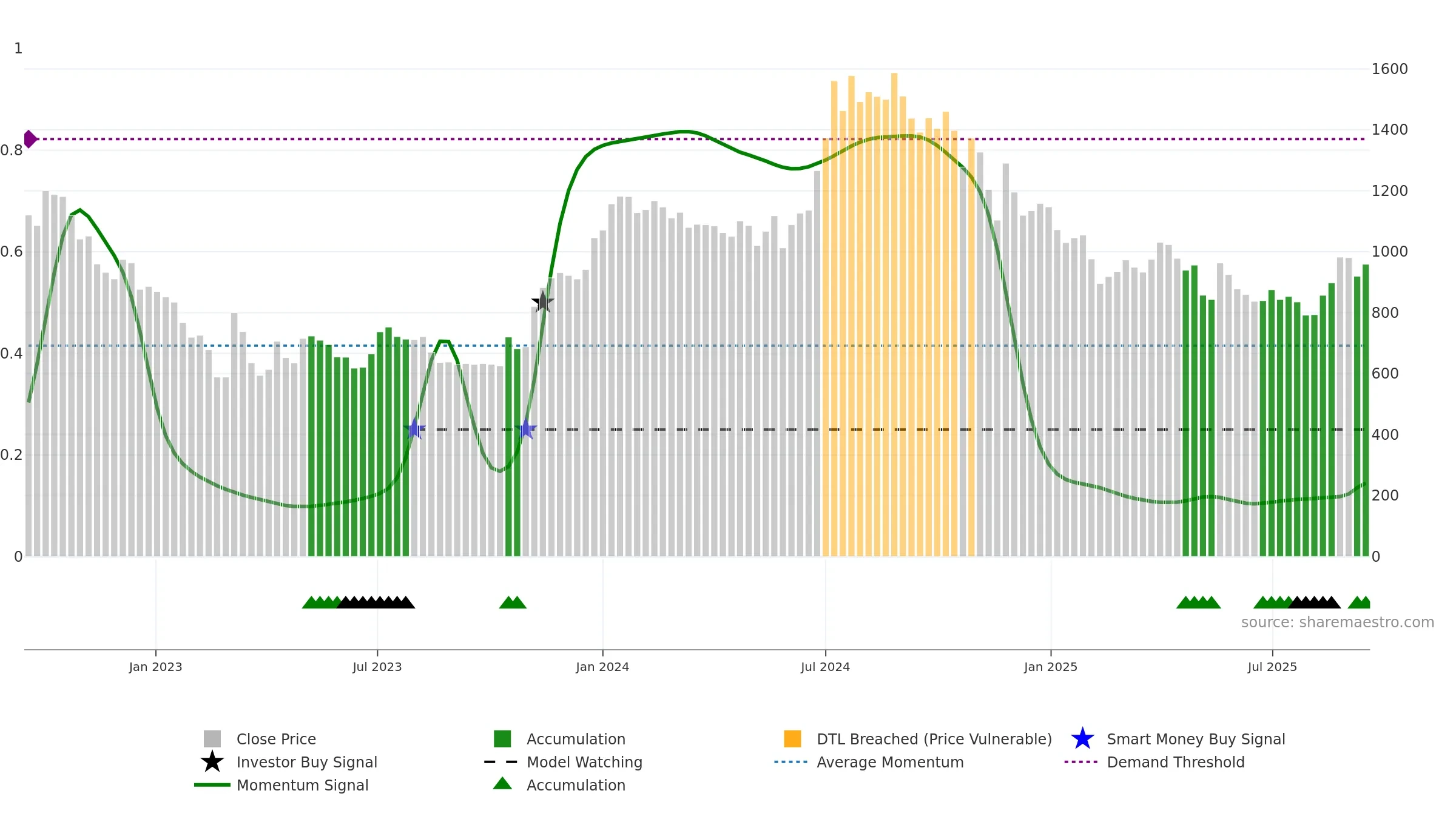Screen dimensions: 1456x819
Task: Toggle the Model Watching legend entry
Action: click(x=563, y=762)
